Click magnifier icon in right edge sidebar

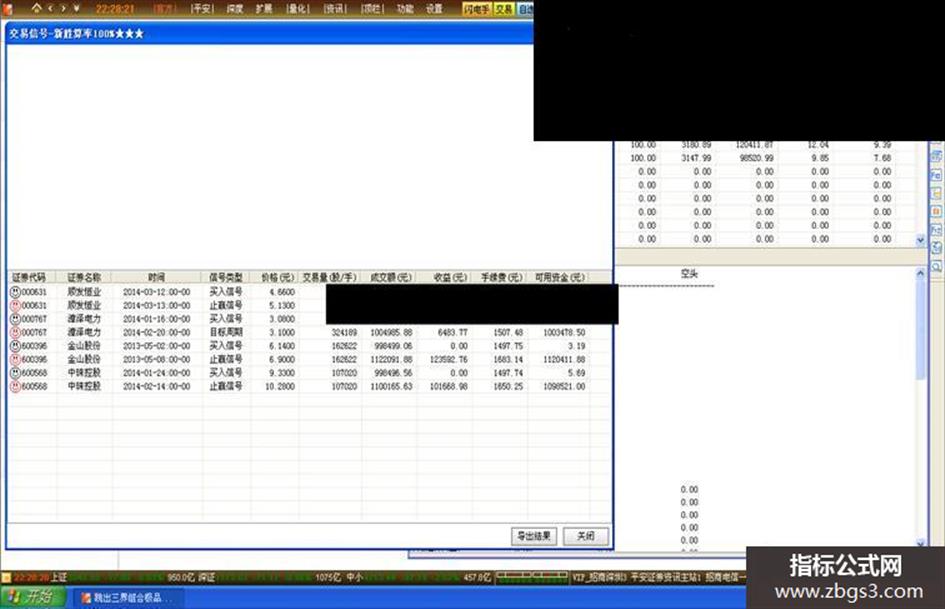click(937, 266)
